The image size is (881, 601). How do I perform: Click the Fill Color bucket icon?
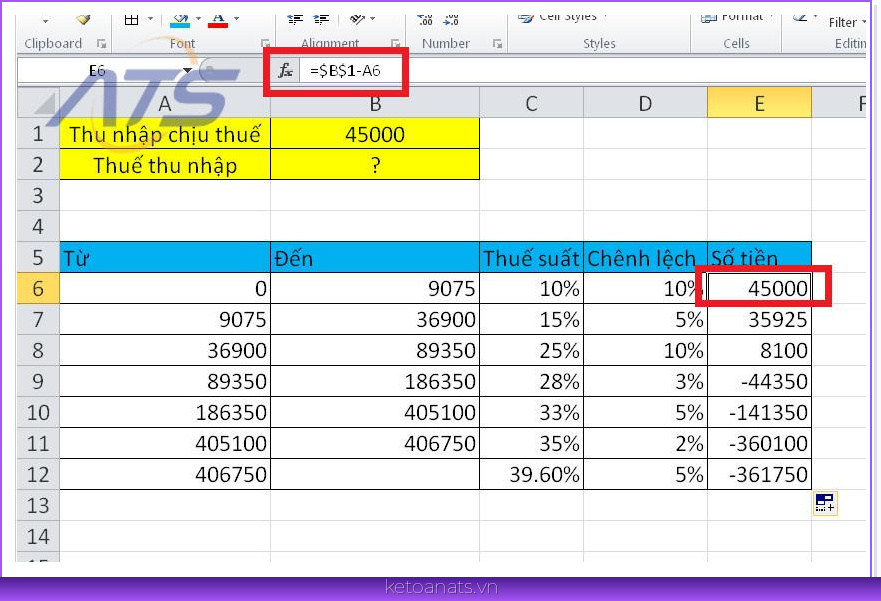click(181, 20)
